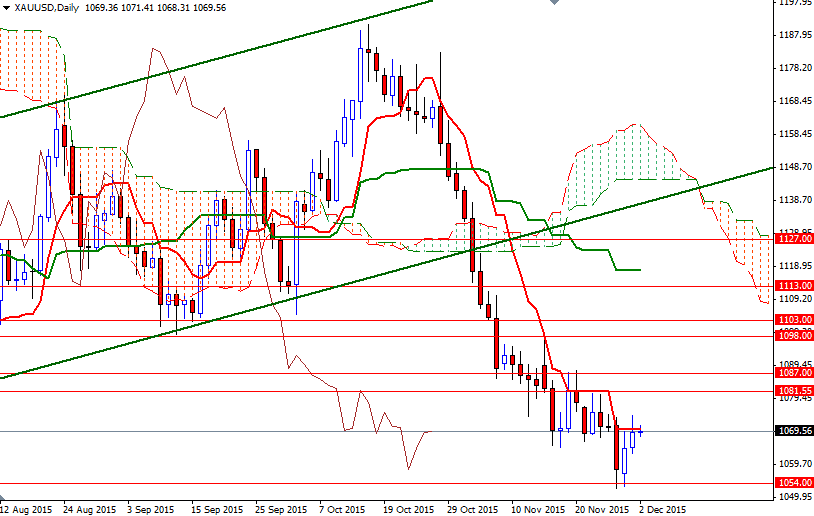814x516 pixels.
Task: Select the 1054.00 support level label
Action: pos(794,483)
